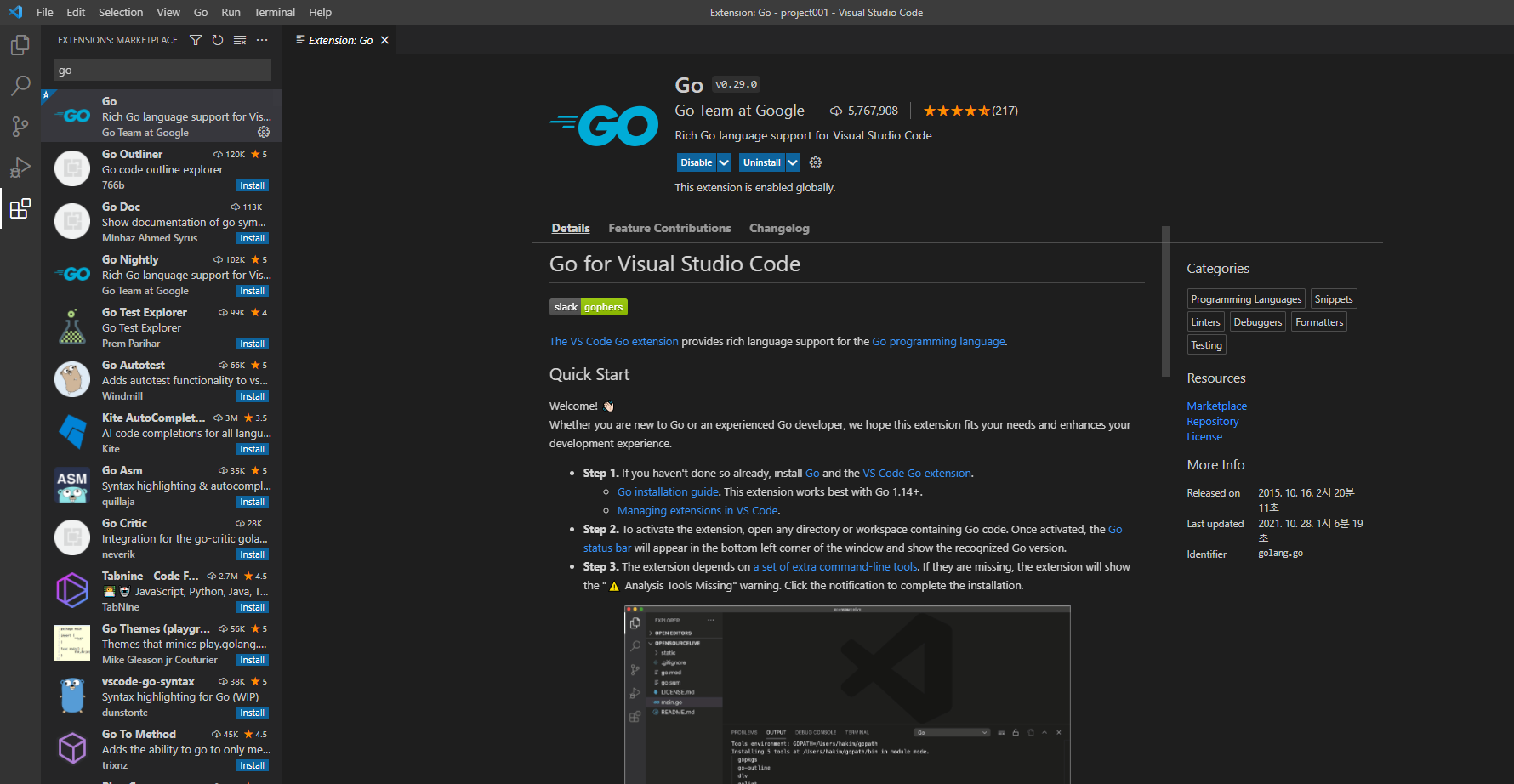The height and width of the screenshot is (784, 1514).
Task: Click the extensions search field containing go
Action: tap(163, 70)
